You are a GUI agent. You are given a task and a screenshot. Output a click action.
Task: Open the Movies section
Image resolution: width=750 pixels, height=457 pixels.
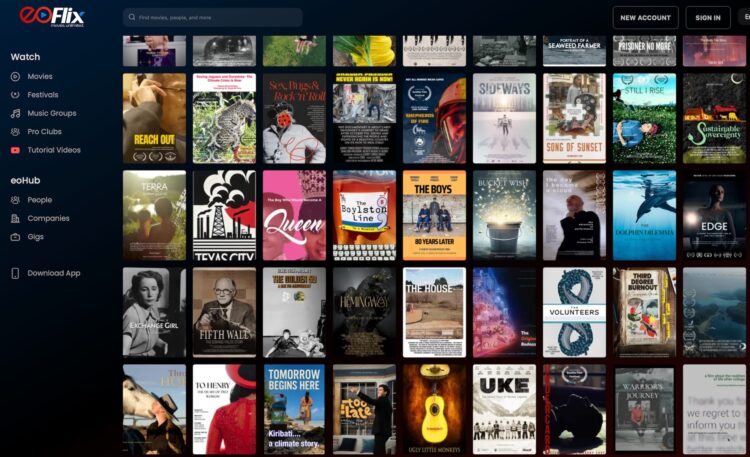coord(40,77)
